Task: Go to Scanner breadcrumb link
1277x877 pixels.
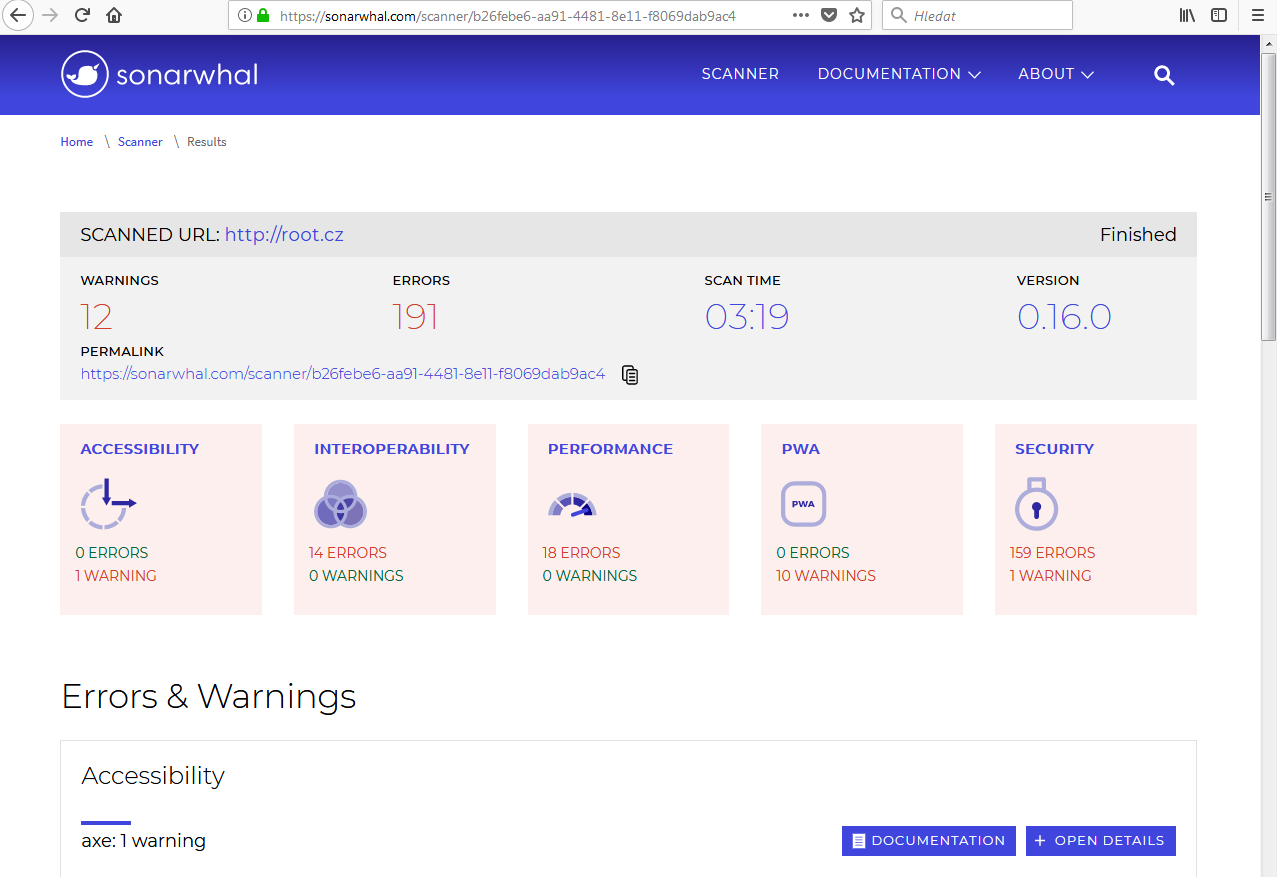Action: click(x=140, y=142)
